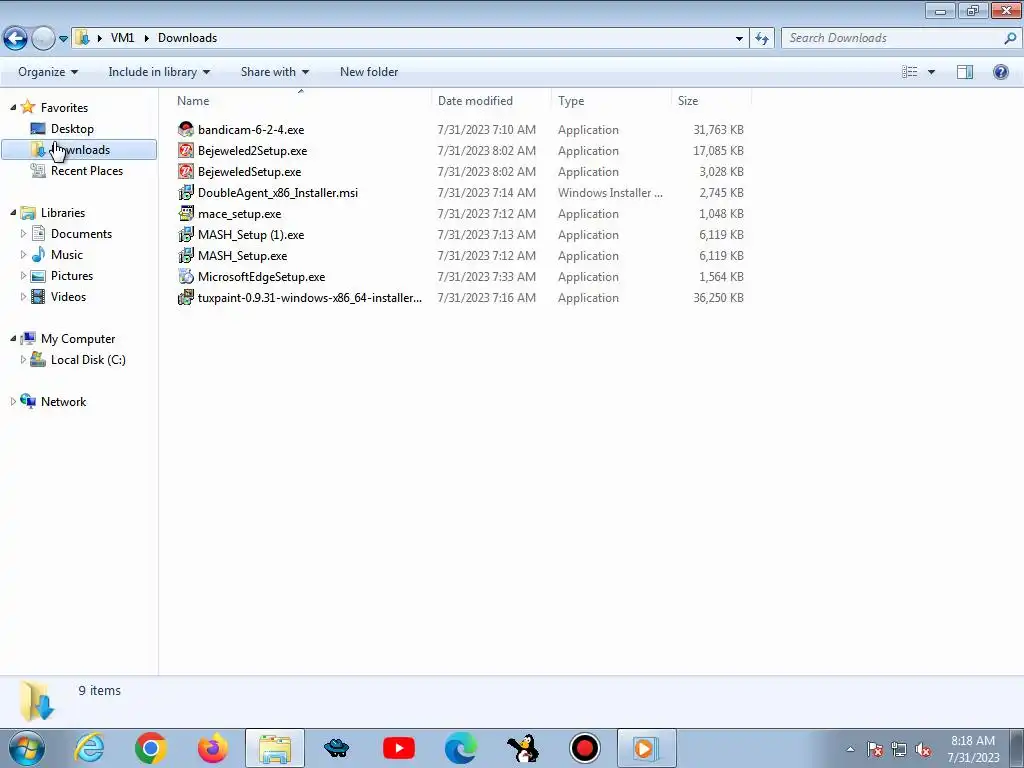Launch Google Chrome from the taskbar

pyautogui.click(x=151, y=748)
